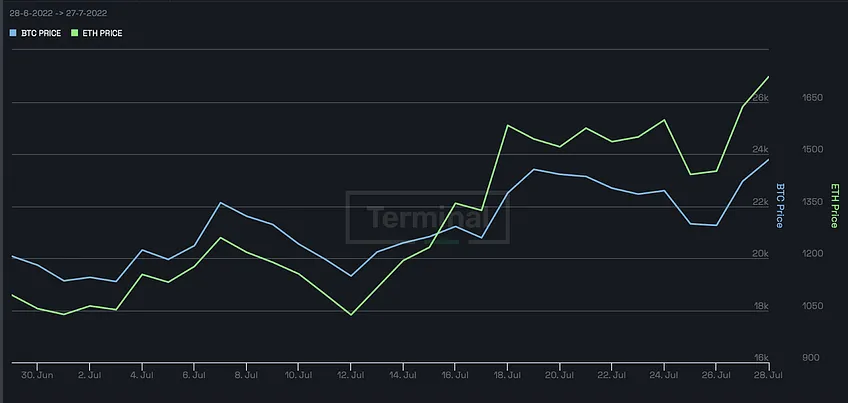This screenshot has width=848, height=403.
Task: Click the 28. Jul x-axis label
Action: (768, 374)
